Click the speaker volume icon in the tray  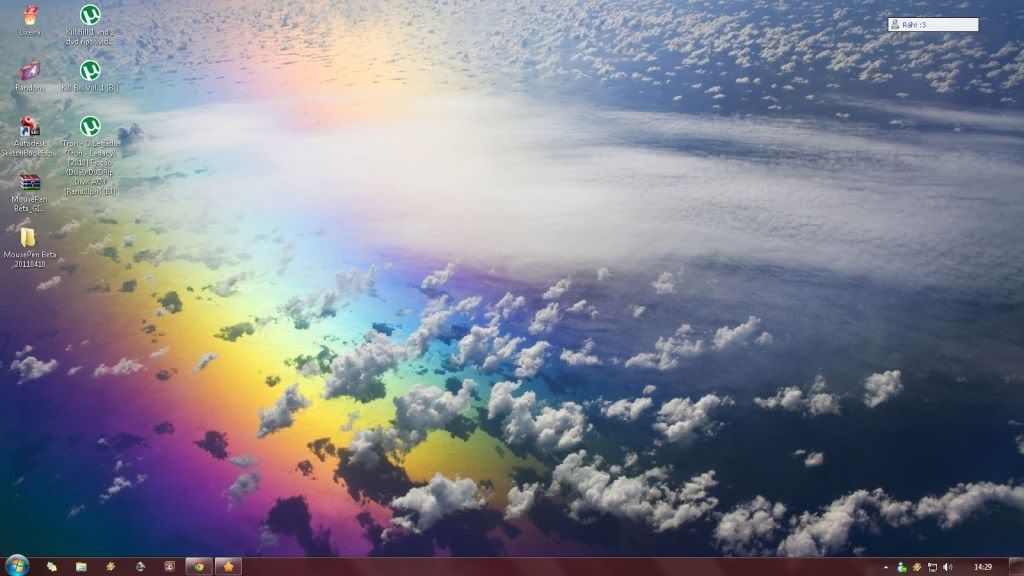click(x=947, y=566)
